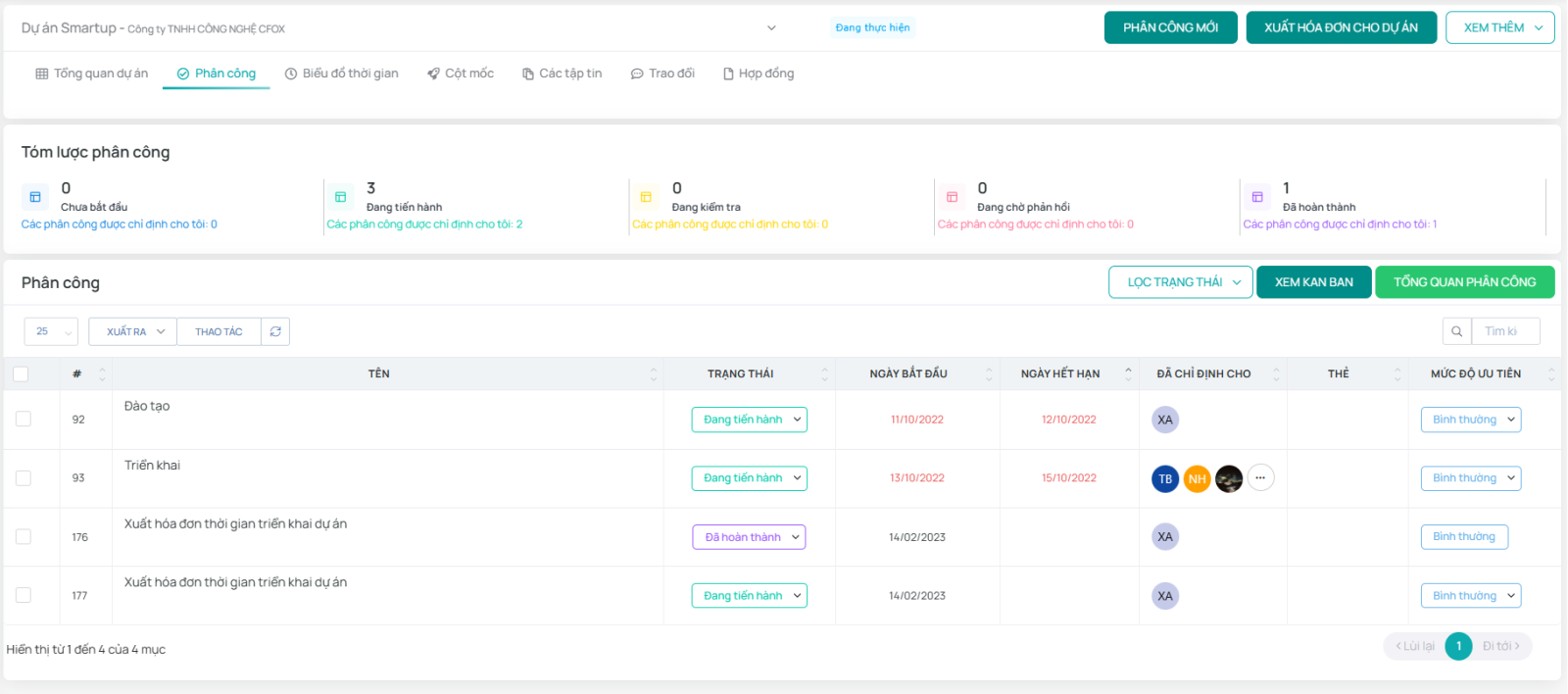Screen dimensions: 1568x694
Task: Open the Hợp đồng tab
Action: [x=759, y=74]
